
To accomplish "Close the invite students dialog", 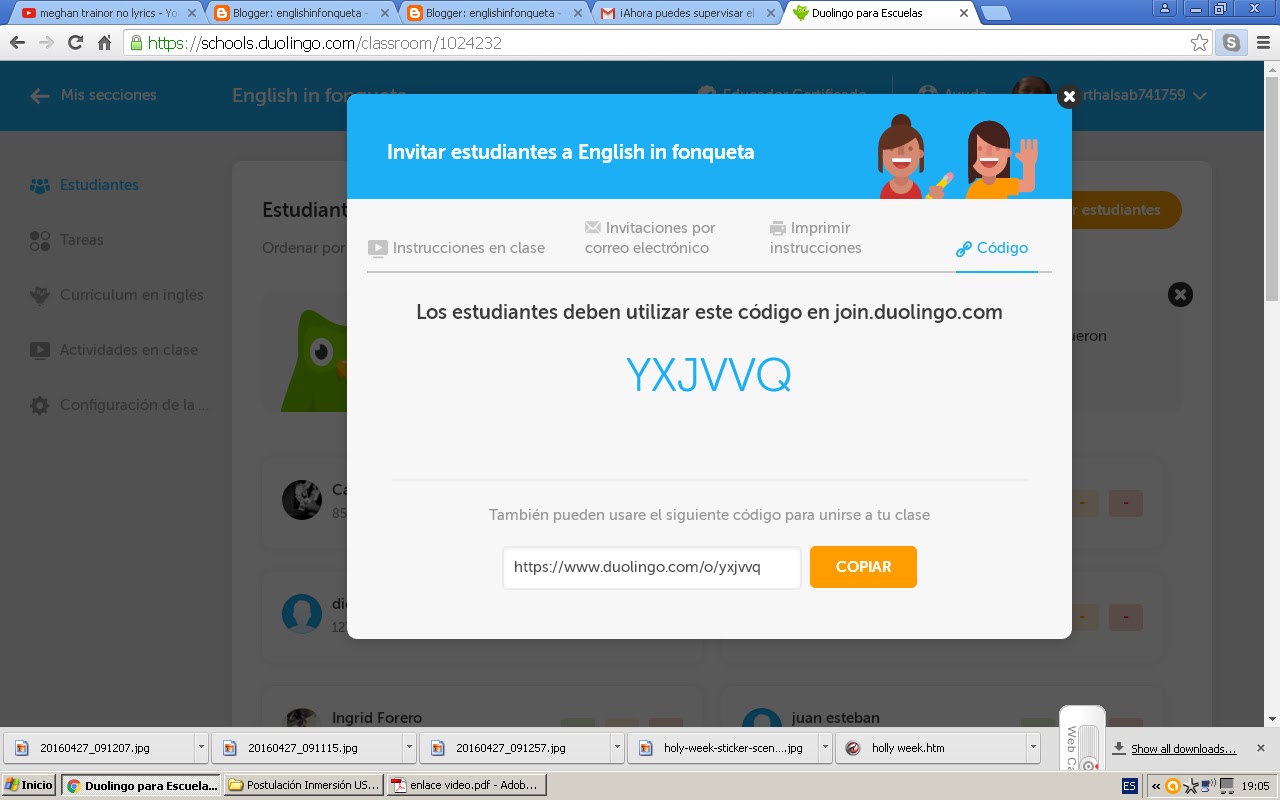I will coord(1069,96).
